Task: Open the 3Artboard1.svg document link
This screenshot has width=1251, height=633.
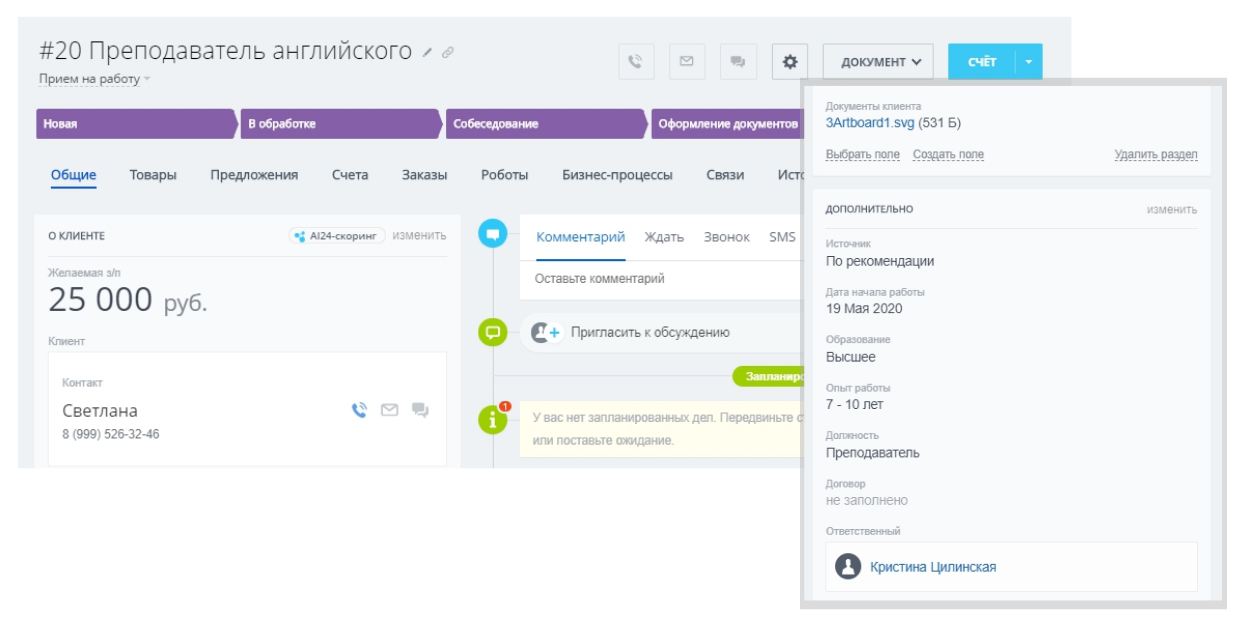Action: [870, 123]
